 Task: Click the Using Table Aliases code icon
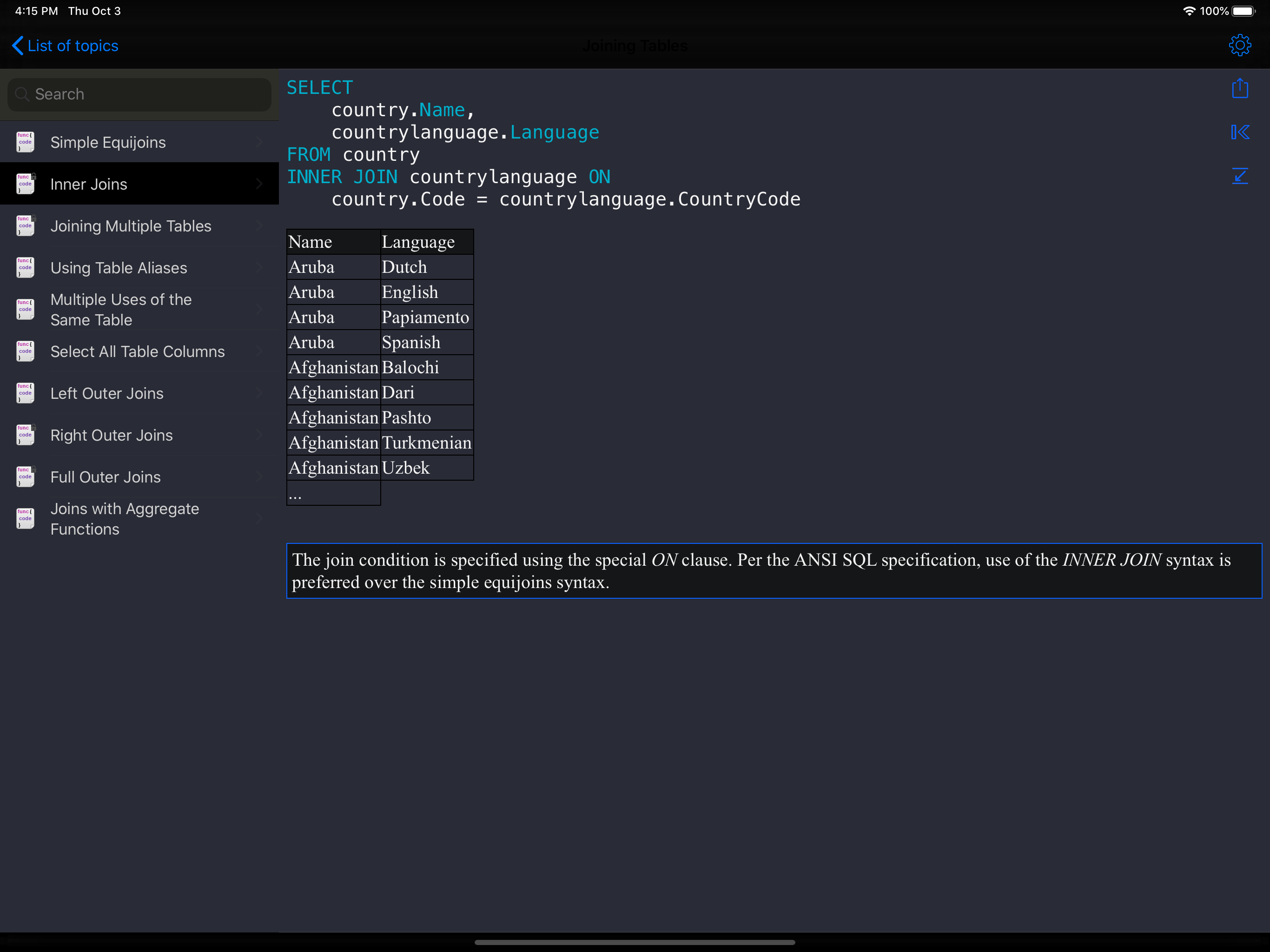pos(25,268)
